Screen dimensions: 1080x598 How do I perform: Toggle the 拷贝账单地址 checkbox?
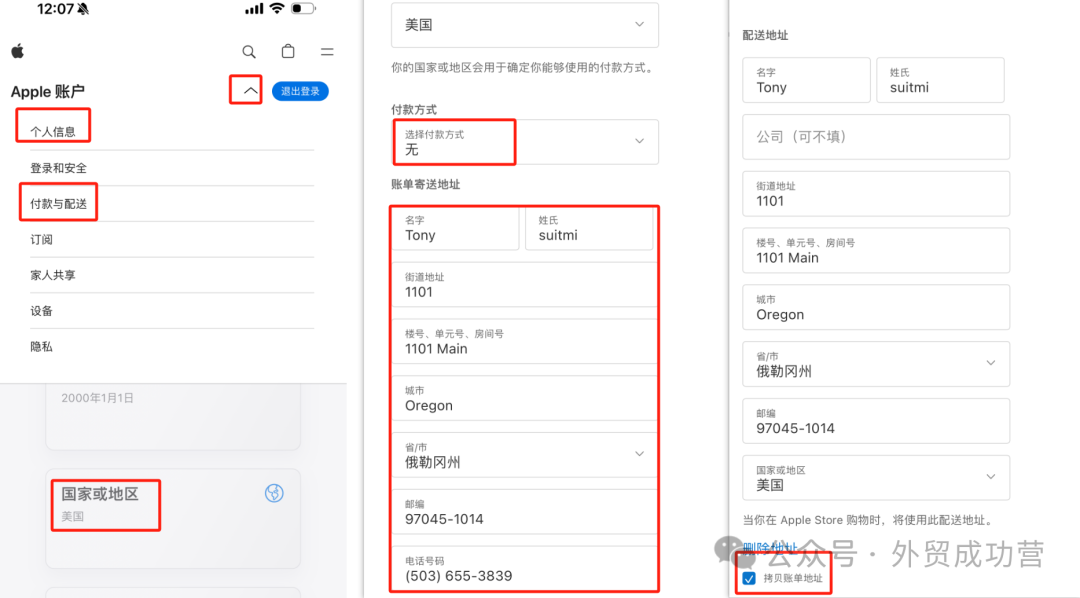click(x=749, y=578)
